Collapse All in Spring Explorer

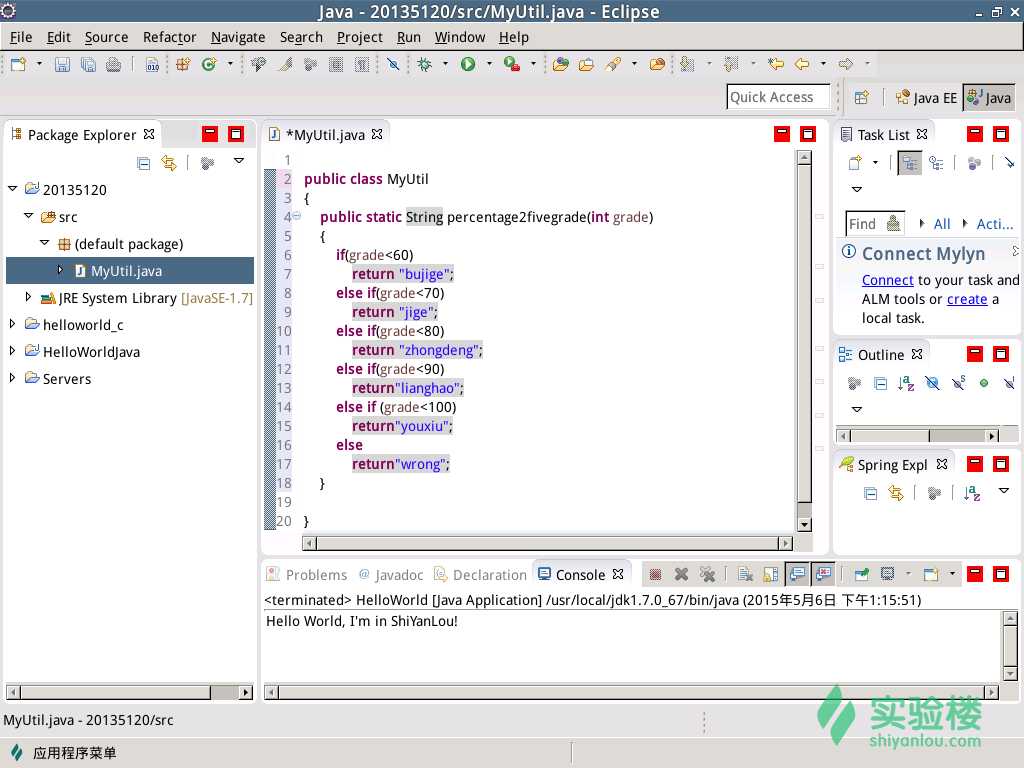[871, 493]
